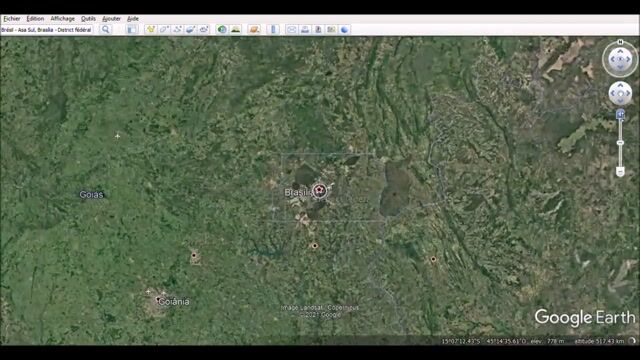This screenshot has width=640, height=360.
Task: Click the view in Google Maps globe icon
Action: 344,29
